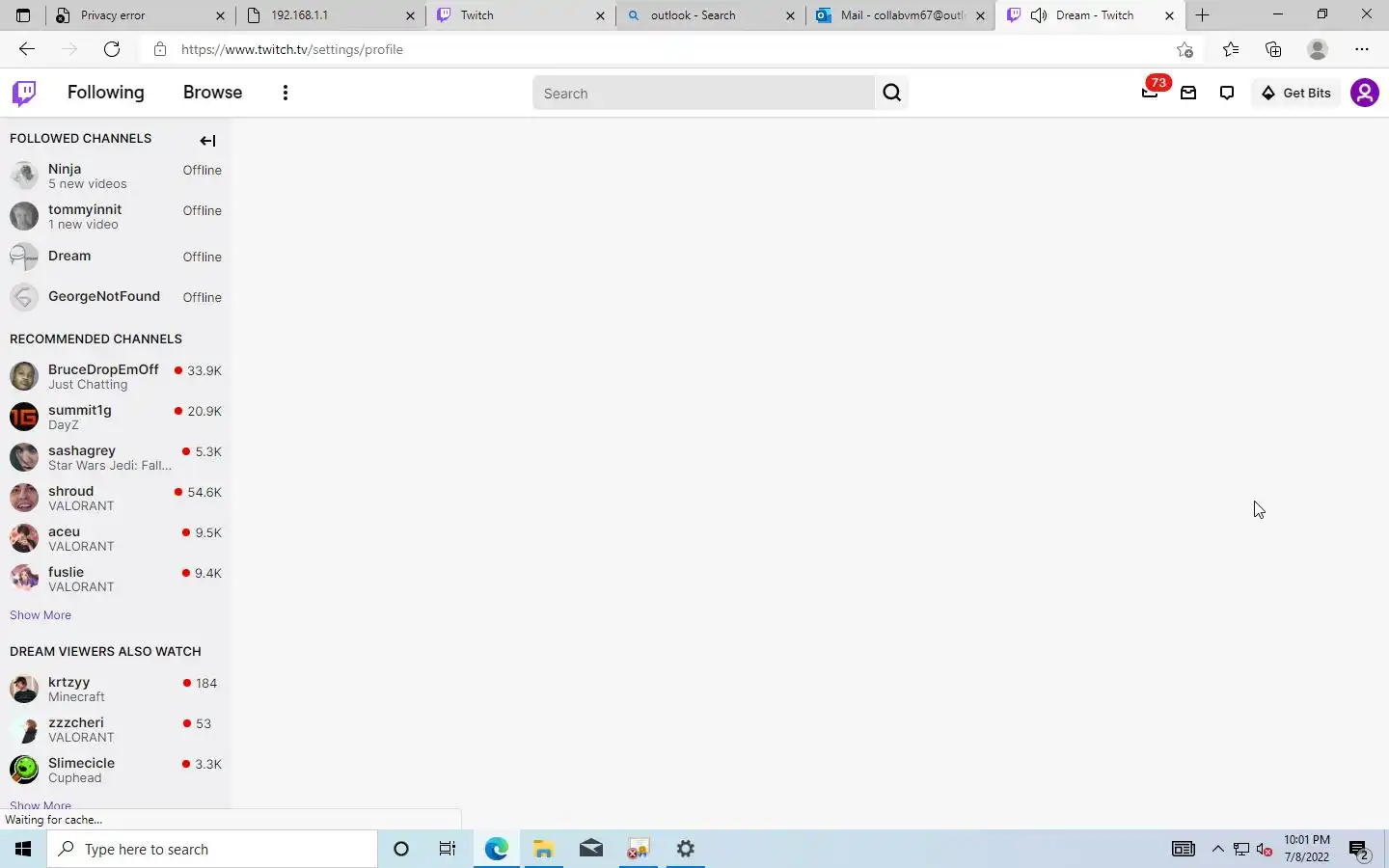Click the Edge taskbar icon
This screenshot has width=1389, height=868.
(x=496, y=849)
